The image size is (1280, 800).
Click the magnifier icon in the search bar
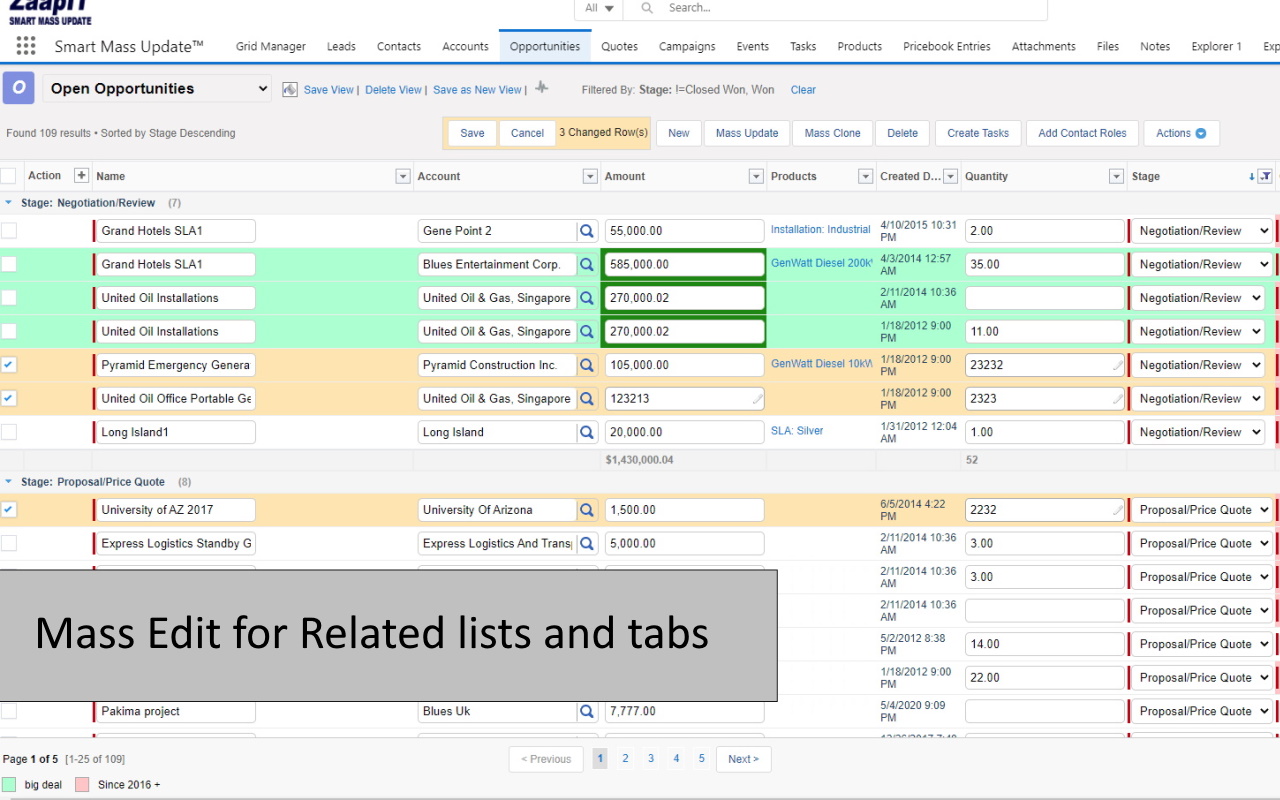coord(647,8)
